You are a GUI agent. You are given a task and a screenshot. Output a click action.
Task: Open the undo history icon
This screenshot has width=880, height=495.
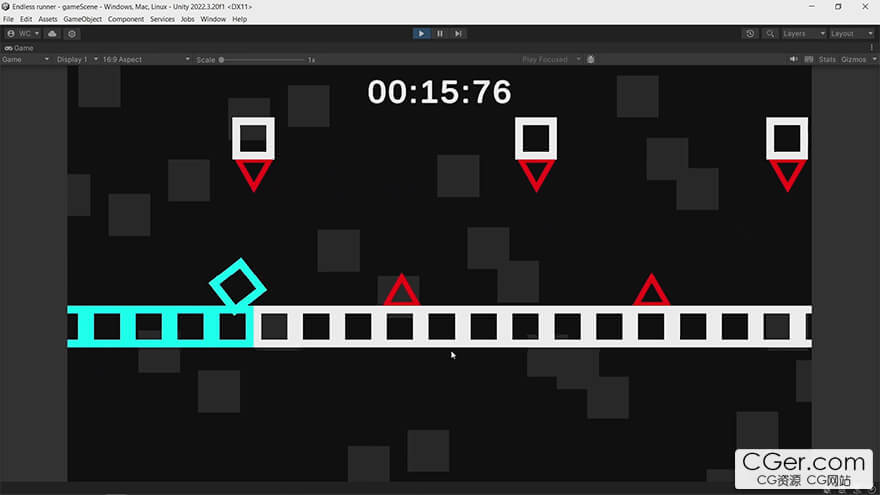[x=750, y=34]
